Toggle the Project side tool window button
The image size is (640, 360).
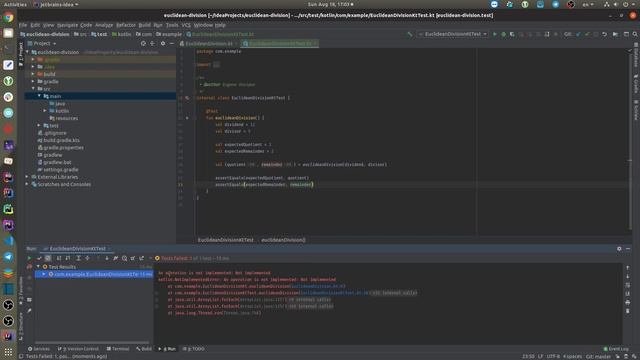[21, 55]
